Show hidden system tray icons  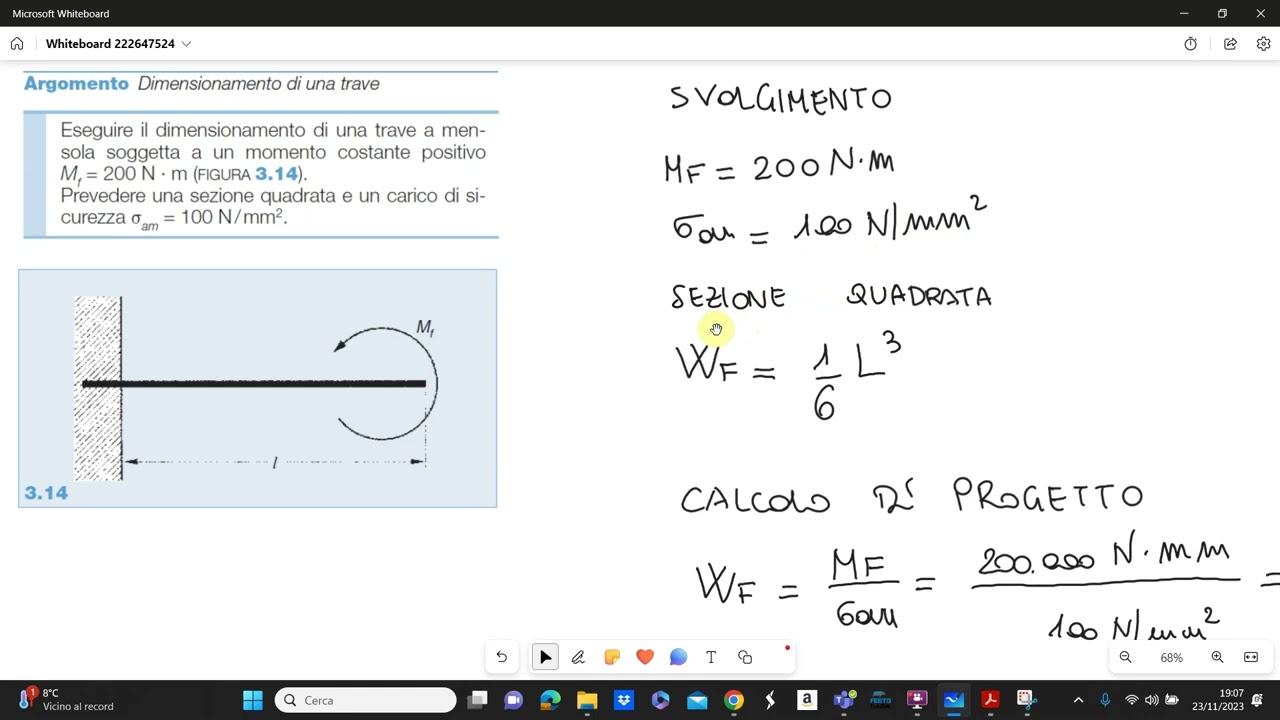[1078, 700]
